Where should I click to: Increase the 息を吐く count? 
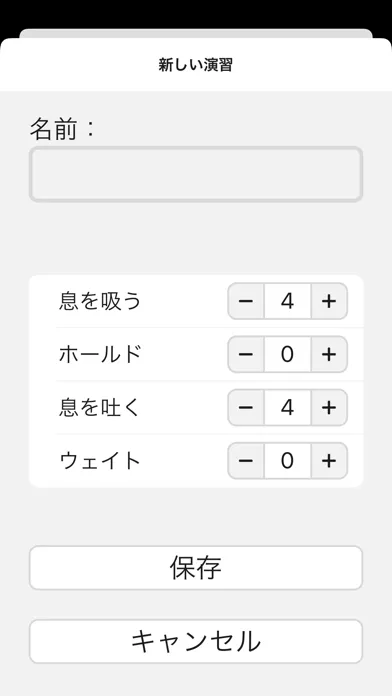329,407
